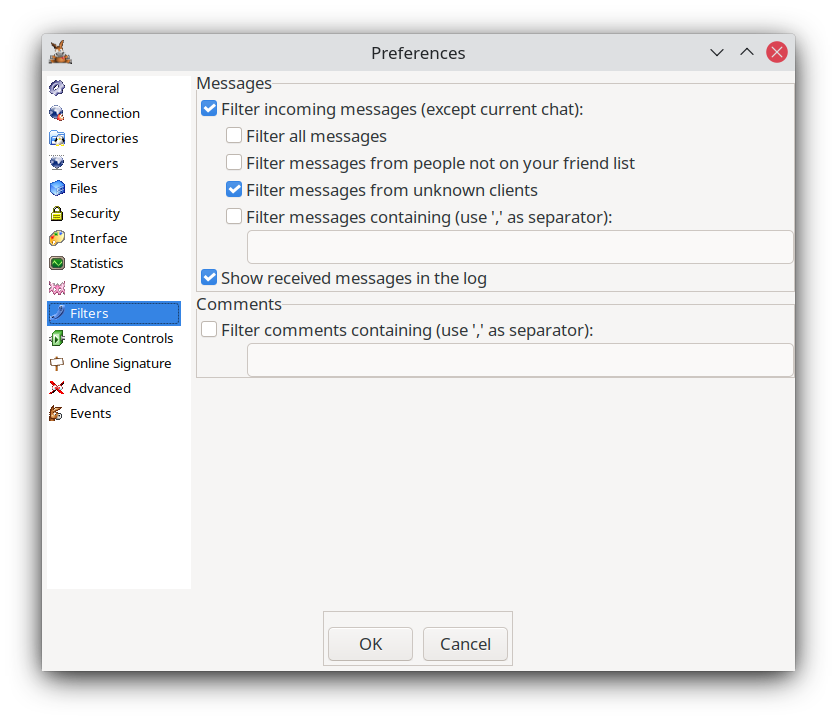Viewport: 837px width, 721px height.
Task: Click the Interface palette icon
Action: point(57,238)
